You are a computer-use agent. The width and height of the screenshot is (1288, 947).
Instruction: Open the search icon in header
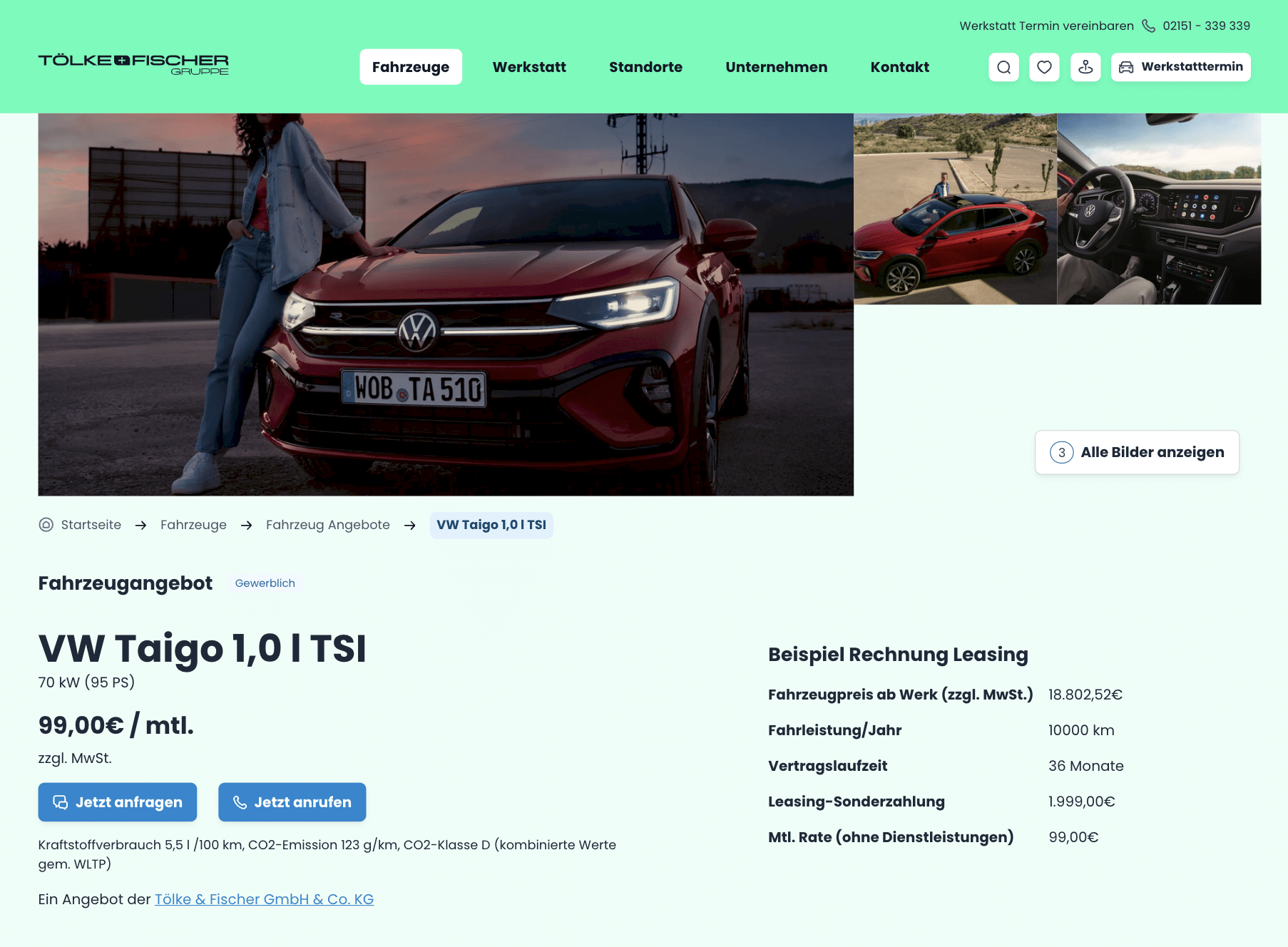[1003, 67]
